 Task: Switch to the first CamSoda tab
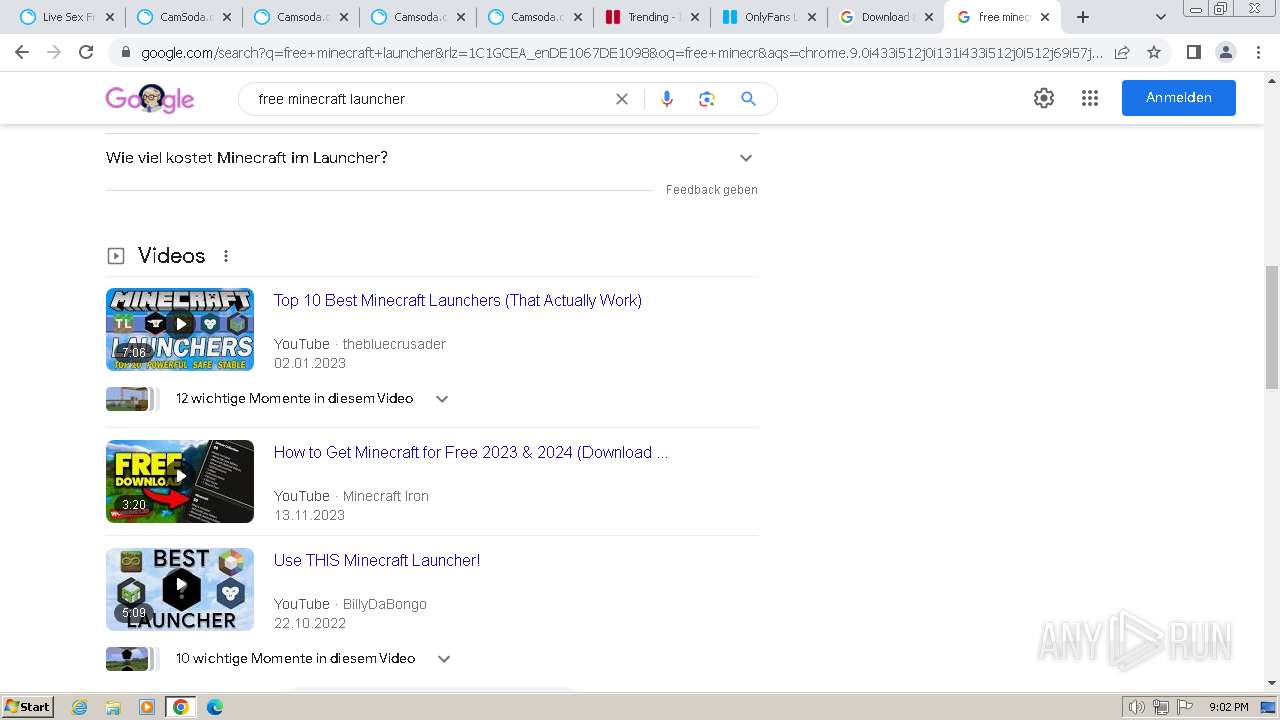184,17
